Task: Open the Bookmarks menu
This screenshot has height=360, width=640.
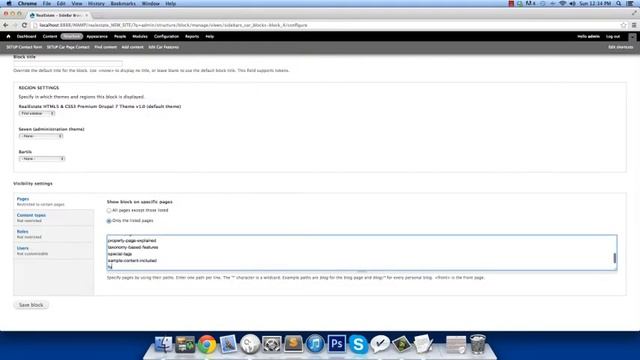Action: (x=123, y=4)
